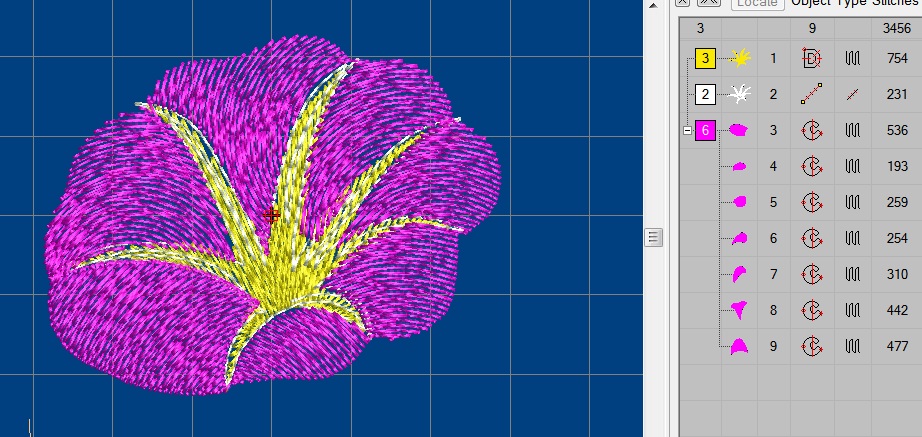
Task: Select the white color block labeled 2
Action: [705, 94]
